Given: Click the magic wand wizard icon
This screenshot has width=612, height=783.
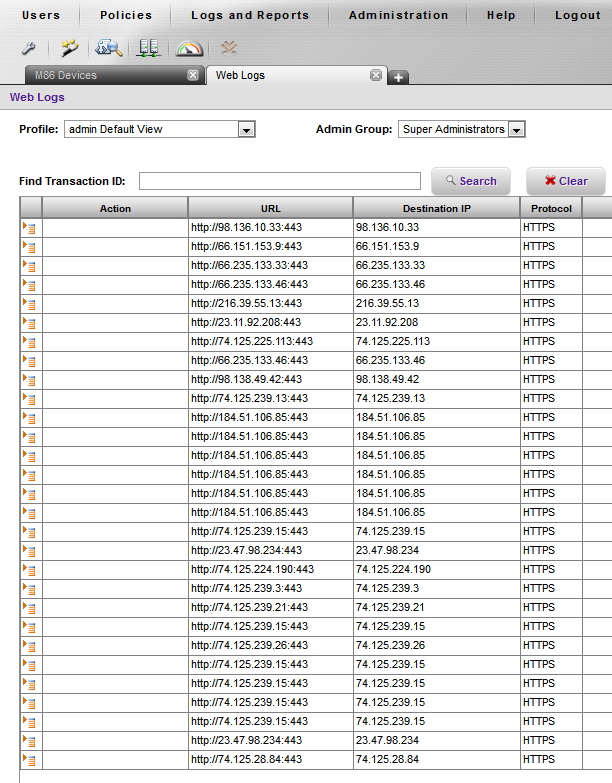Looking at the screenshot, I should (69, 48).
